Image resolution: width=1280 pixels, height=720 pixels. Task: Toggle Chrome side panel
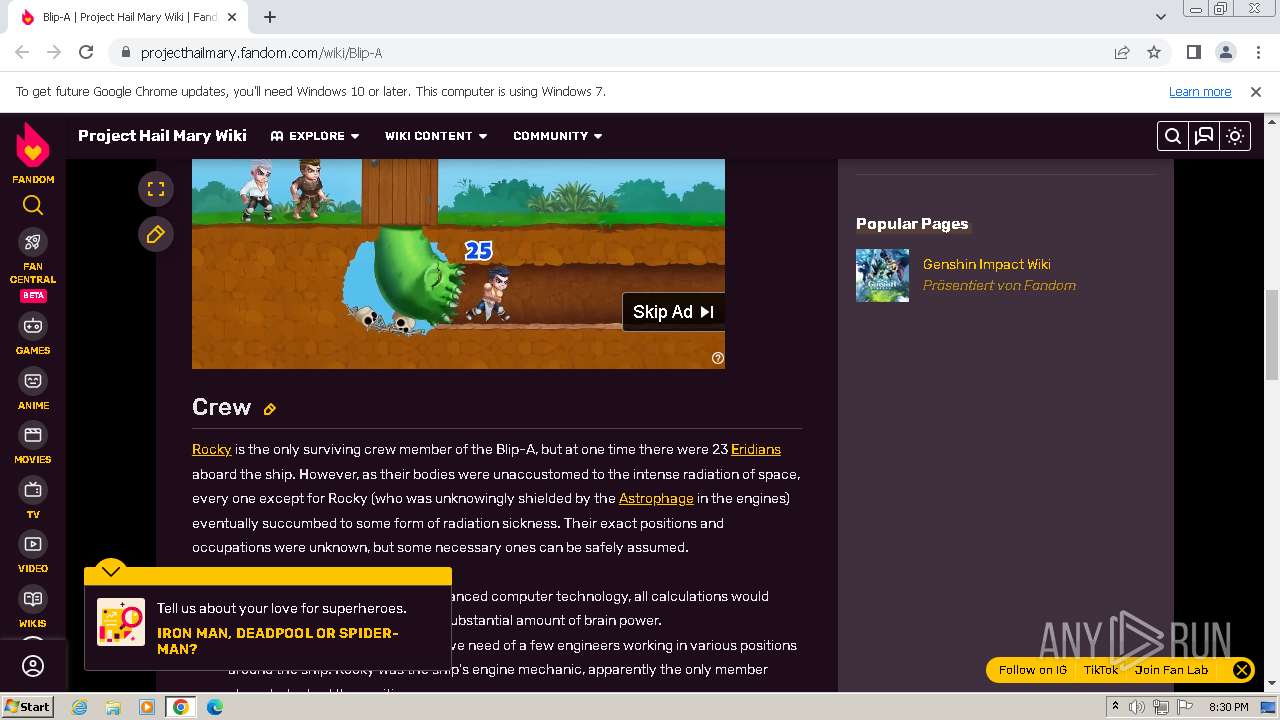(1193, 53)
